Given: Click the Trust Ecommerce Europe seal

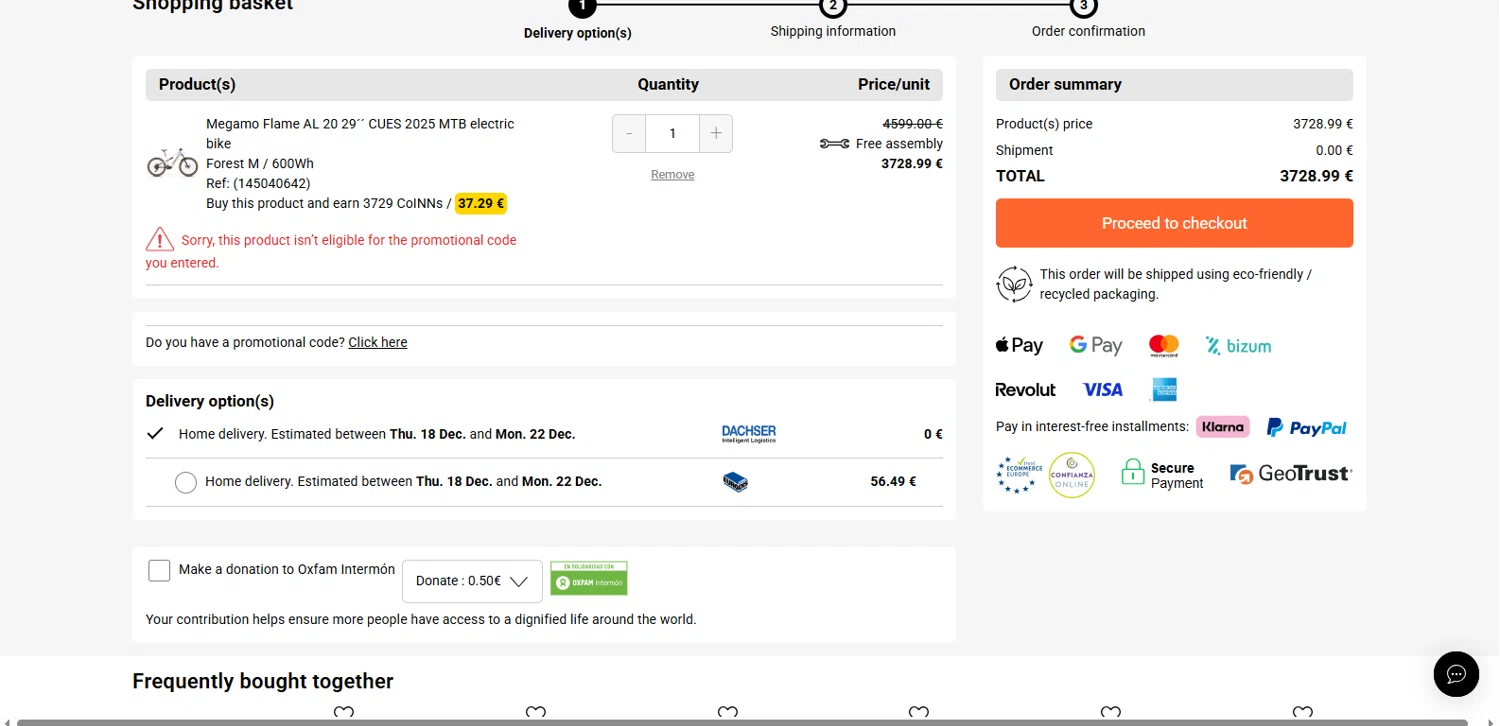Looking at the screenshot, I should 1019,474.
